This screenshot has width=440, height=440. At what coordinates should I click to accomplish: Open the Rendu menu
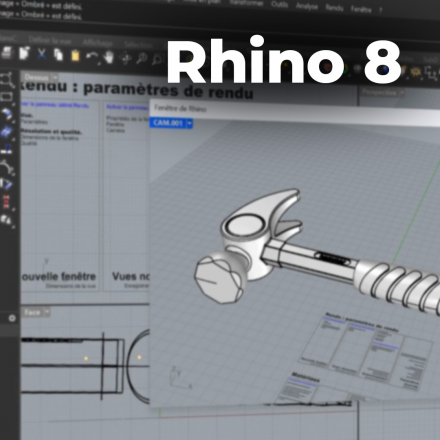[334, 8]
